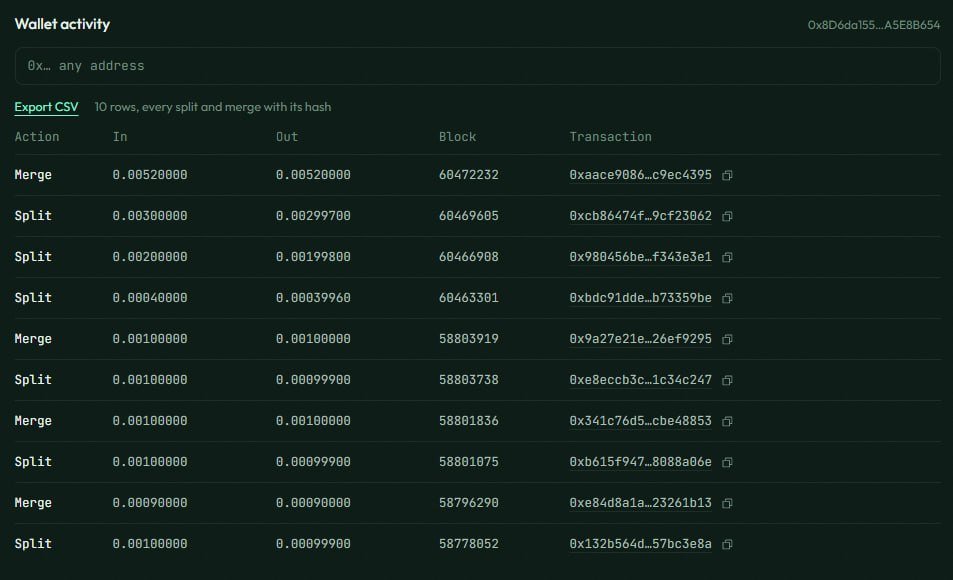Viewport: 953px width, 580px height.
Task: Click the Transaction column header
Action: point(610,137)
